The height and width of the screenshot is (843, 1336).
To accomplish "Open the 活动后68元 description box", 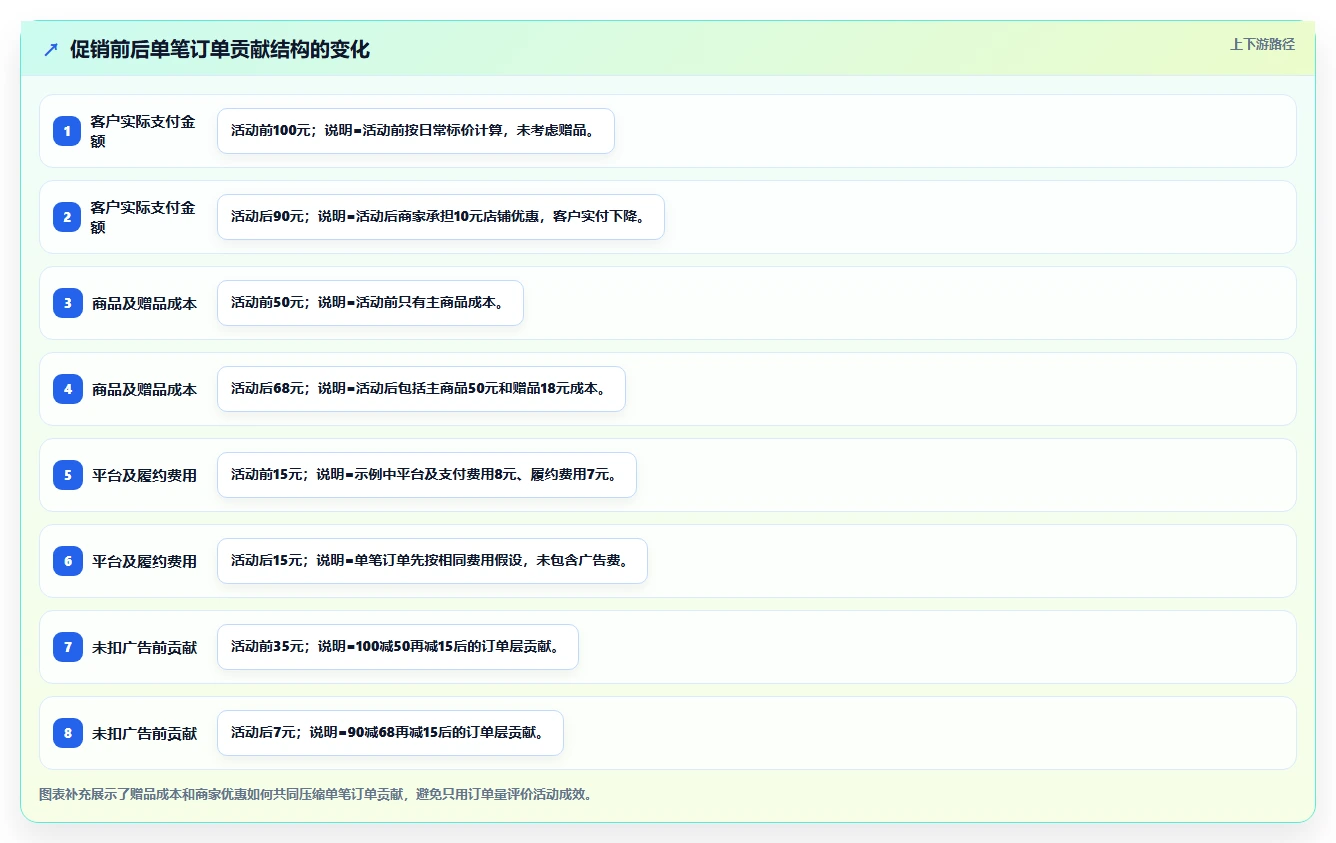I will [x=421, y=389].
